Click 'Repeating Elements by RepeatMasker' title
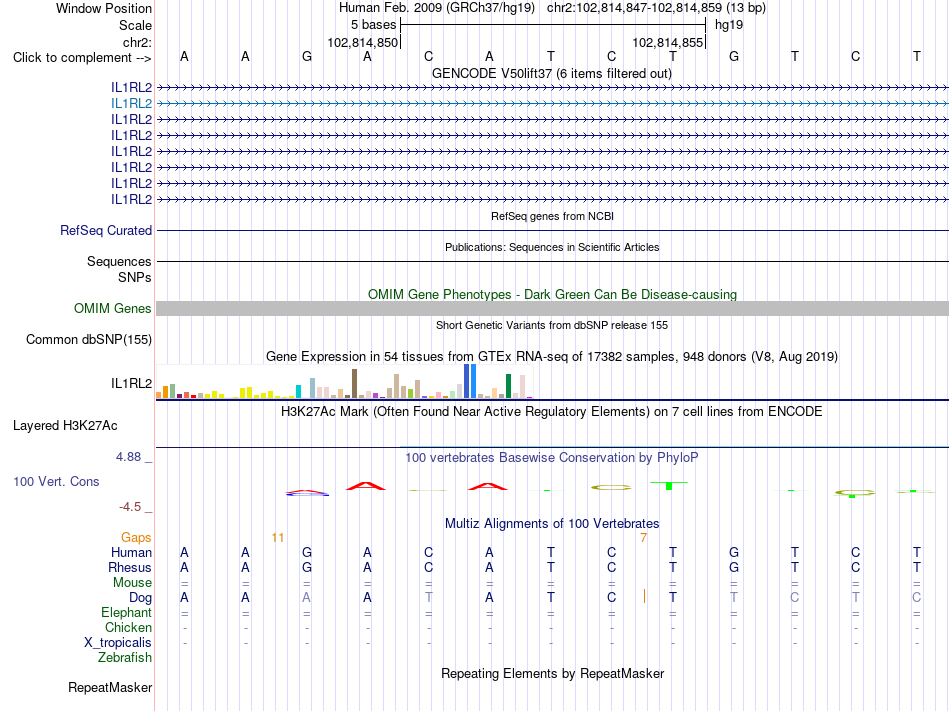The height and width of the screenshot is (711, 950). [553, 673]
